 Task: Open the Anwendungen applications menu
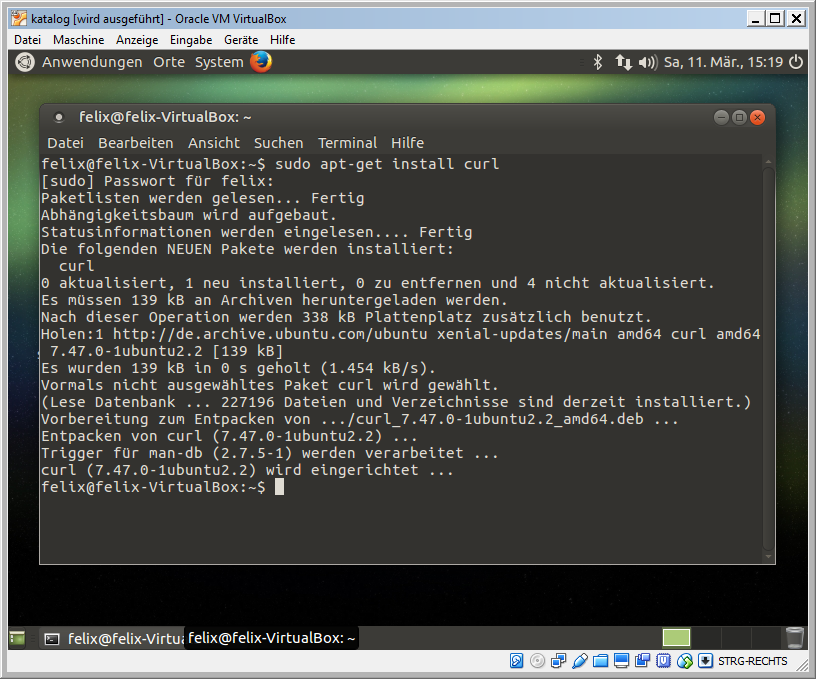point(92,62)
